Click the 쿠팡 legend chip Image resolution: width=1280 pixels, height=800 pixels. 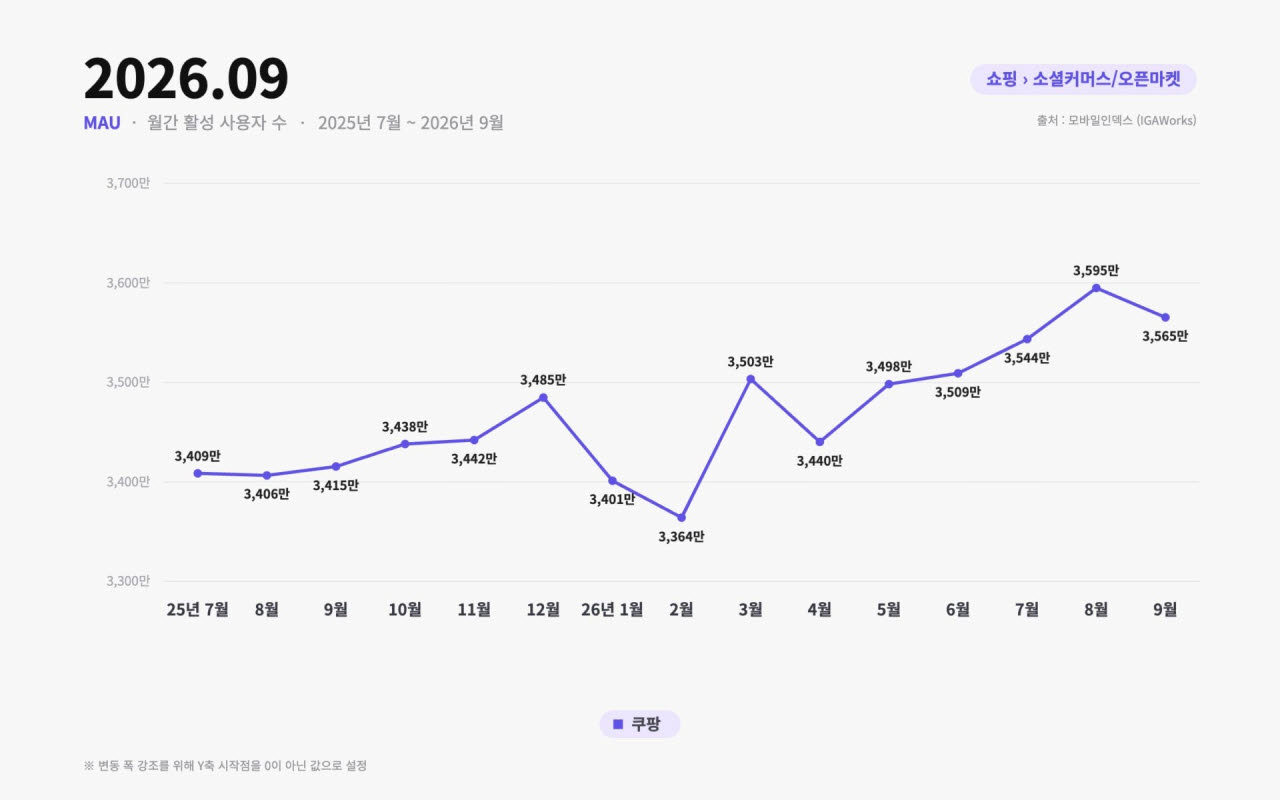[640, 724]
